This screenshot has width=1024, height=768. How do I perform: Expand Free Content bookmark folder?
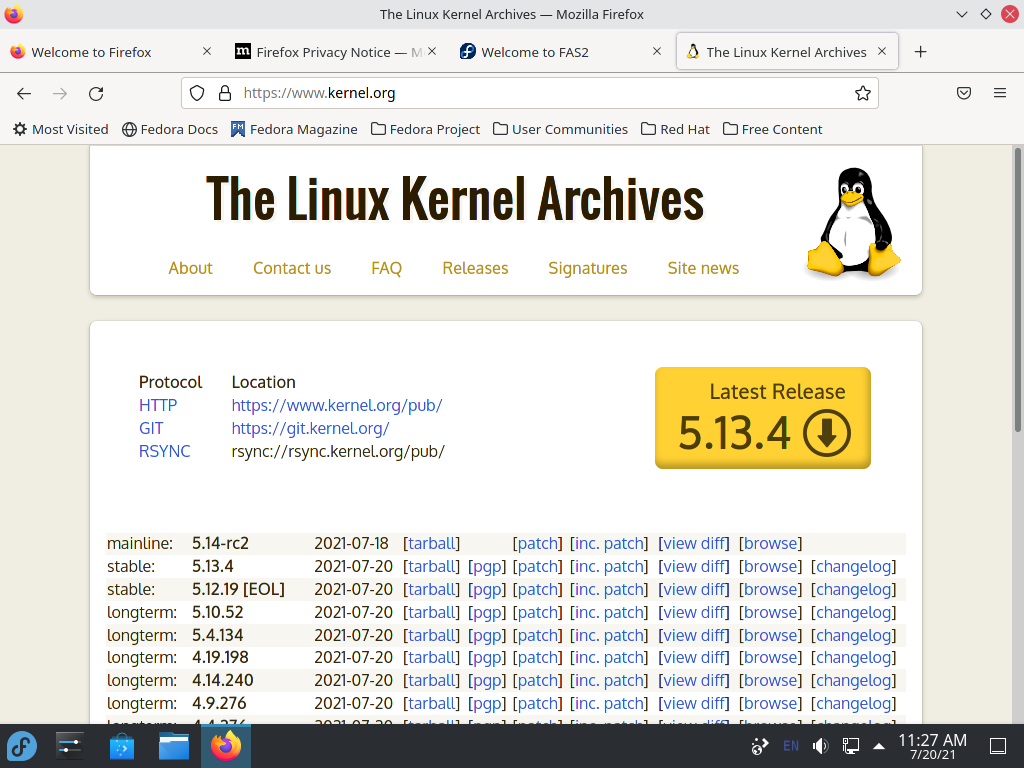(773, 129)
